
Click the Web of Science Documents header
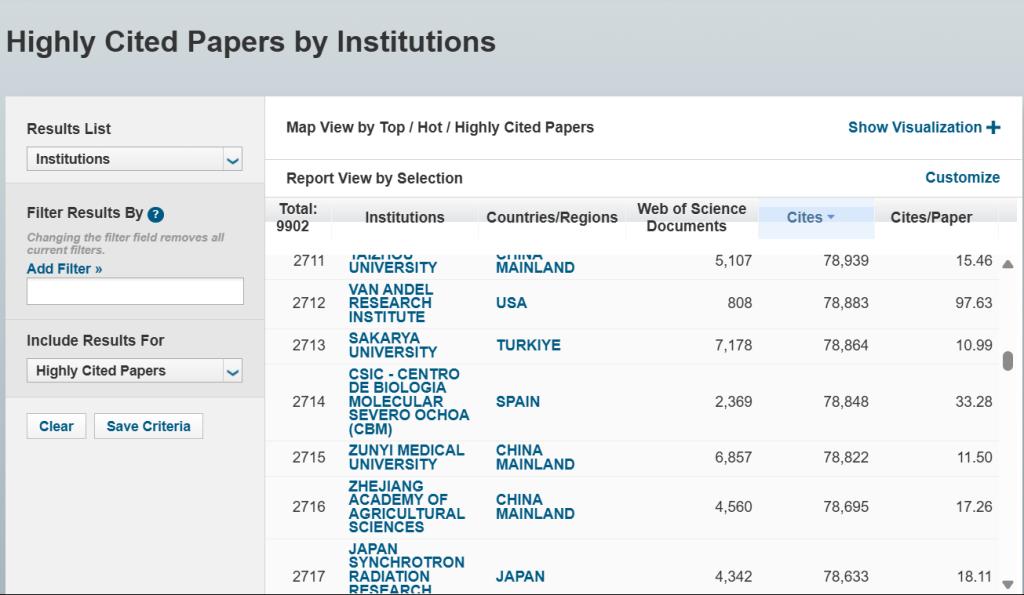(x=692, y=217)
